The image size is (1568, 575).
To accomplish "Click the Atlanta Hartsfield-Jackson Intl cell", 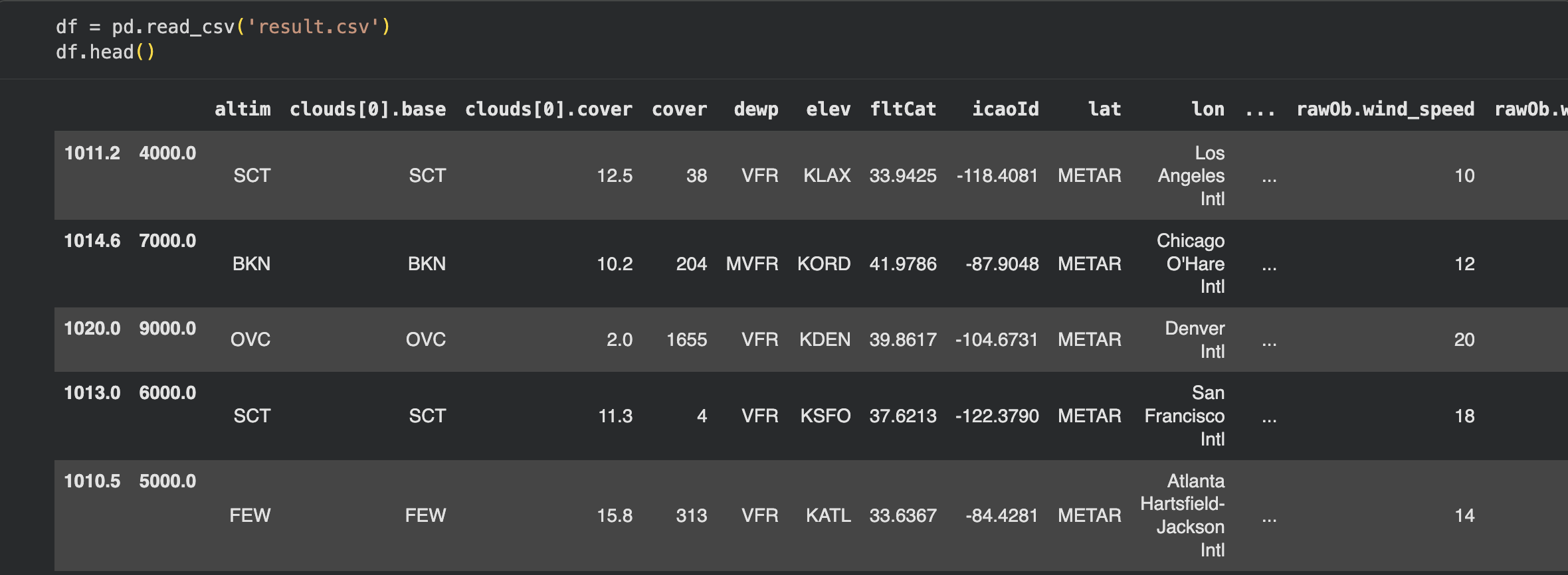I will point(1183,515).
